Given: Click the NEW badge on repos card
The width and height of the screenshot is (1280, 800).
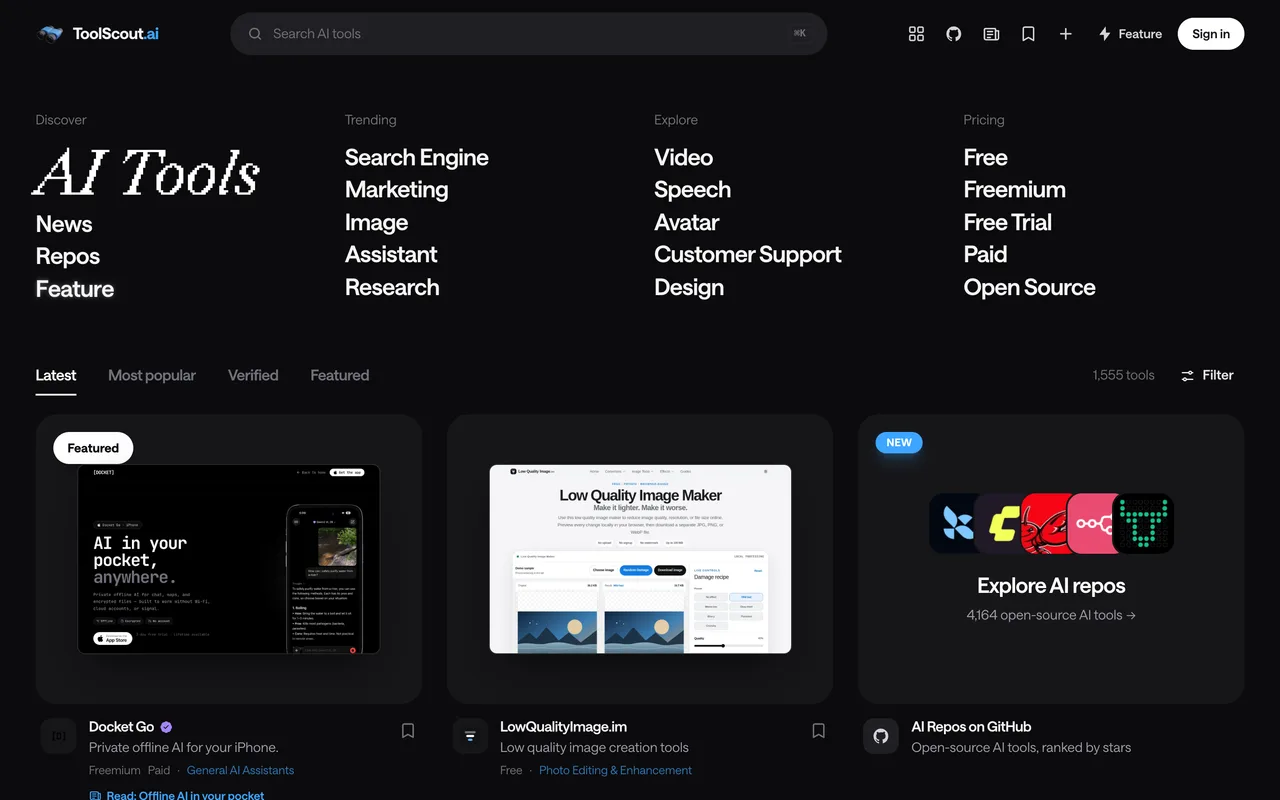Looking at the screenshot, I should (x=899, y=442).
